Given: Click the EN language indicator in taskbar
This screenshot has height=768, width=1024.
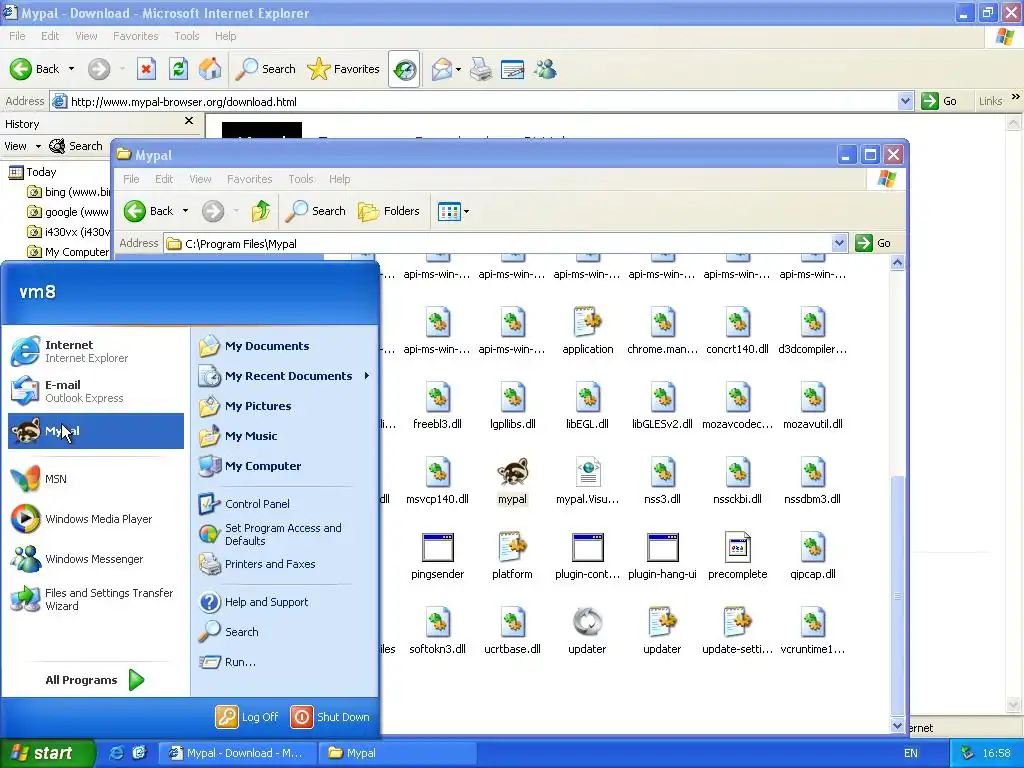Looking at the screenshot, I should point(910,753).
